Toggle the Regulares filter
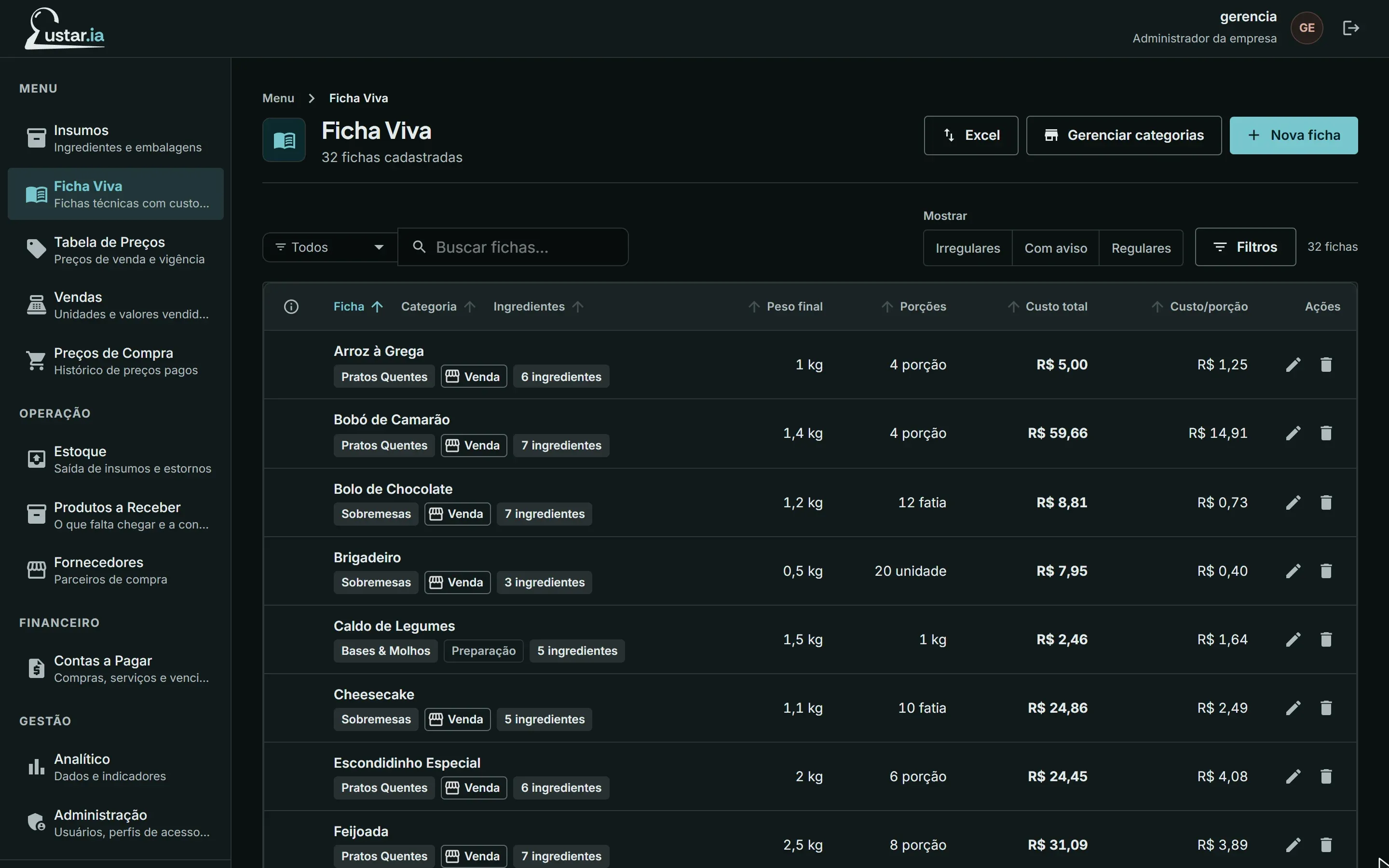Viewport: 1389px width, 868px height. click(x=1141, y=248)
